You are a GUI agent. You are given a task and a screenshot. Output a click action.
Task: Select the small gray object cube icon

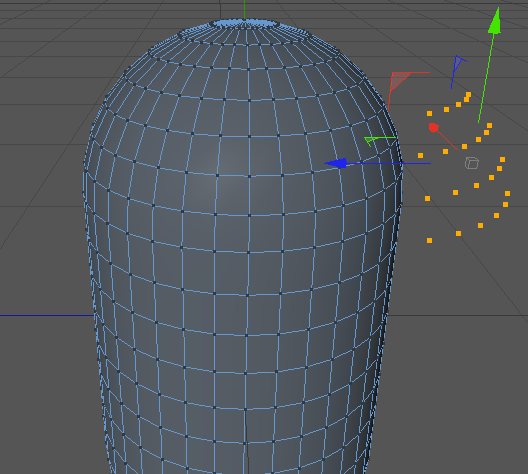472,163
